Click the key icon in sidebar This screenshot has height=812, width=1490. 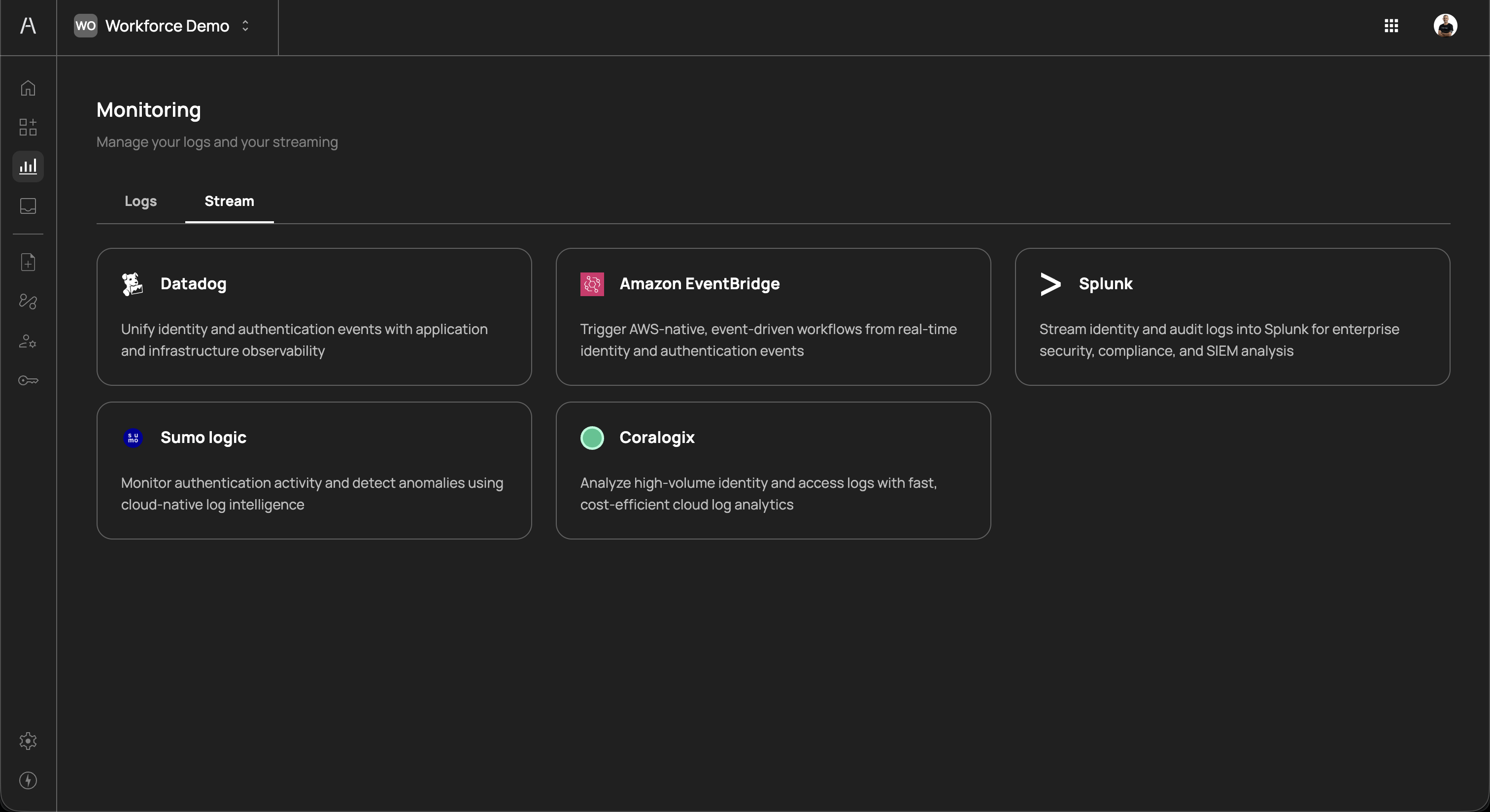pos(28,380)
